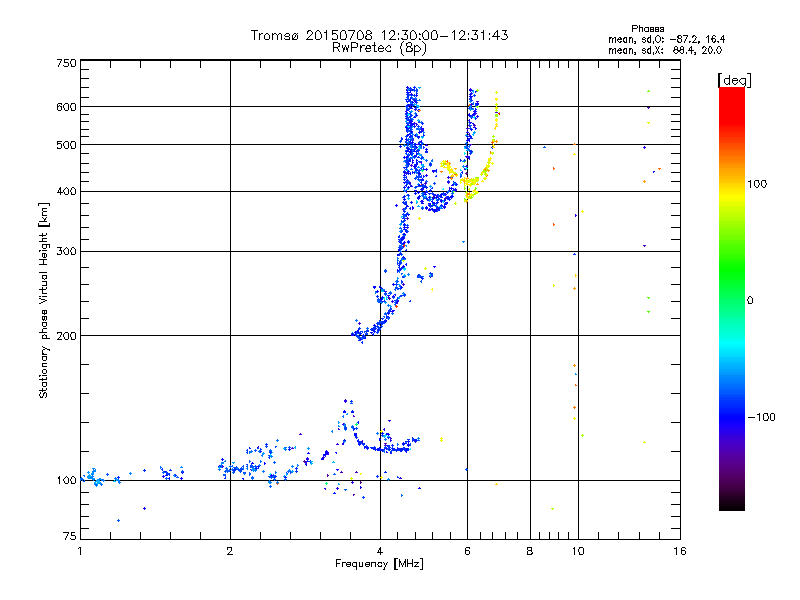Click the 'Frequency [MHz]' axis title
800x600 pixels.
pyautogui.click(x=379, y=564)
